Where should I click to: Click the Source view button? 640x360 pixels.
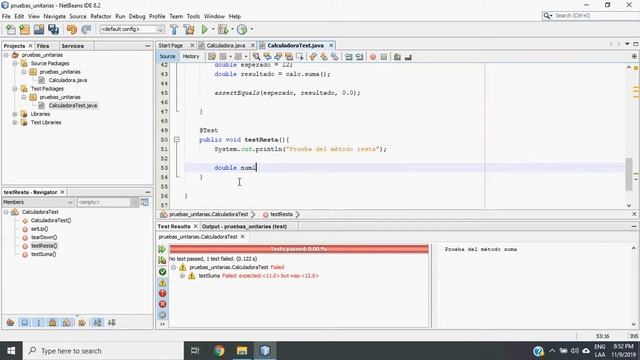167,57
